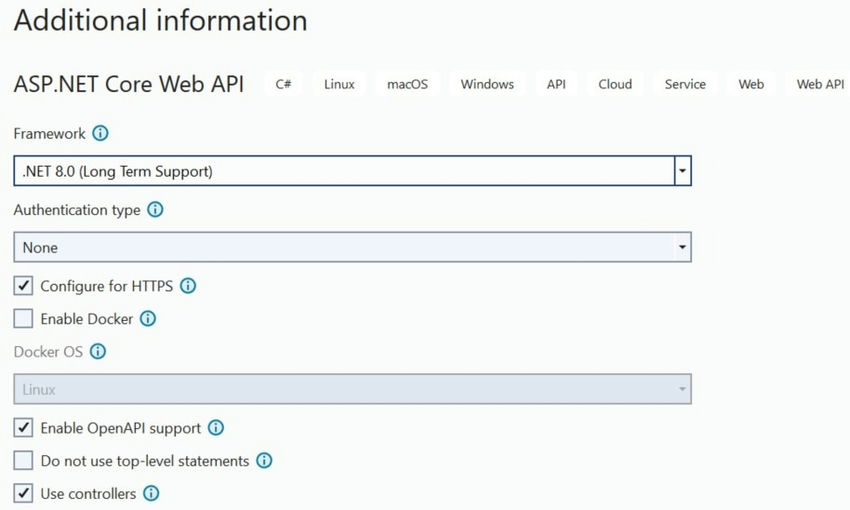
Task: Disable the Enable OpenAPI support checkbox
Action: (x=23, y=428)
